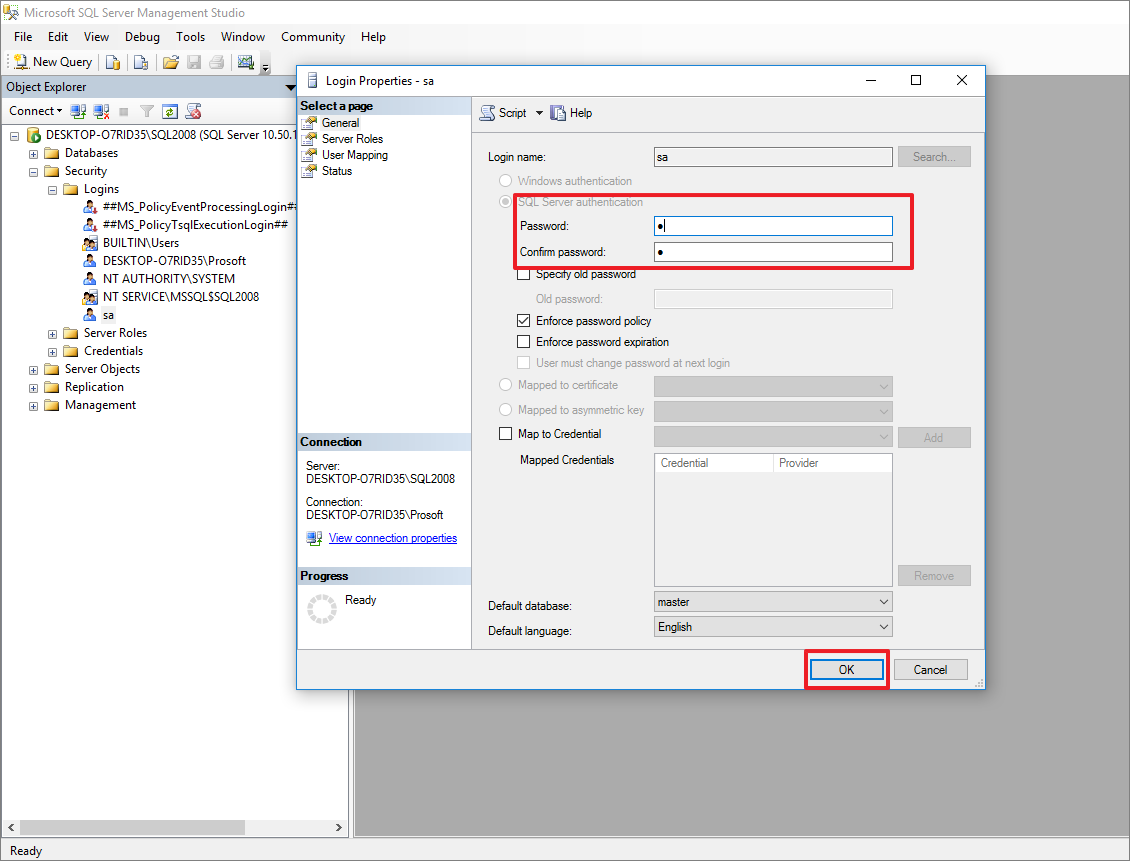
Task: Select DESKTOP-O7RID35\Prosoft login
Action: point(174,261)
